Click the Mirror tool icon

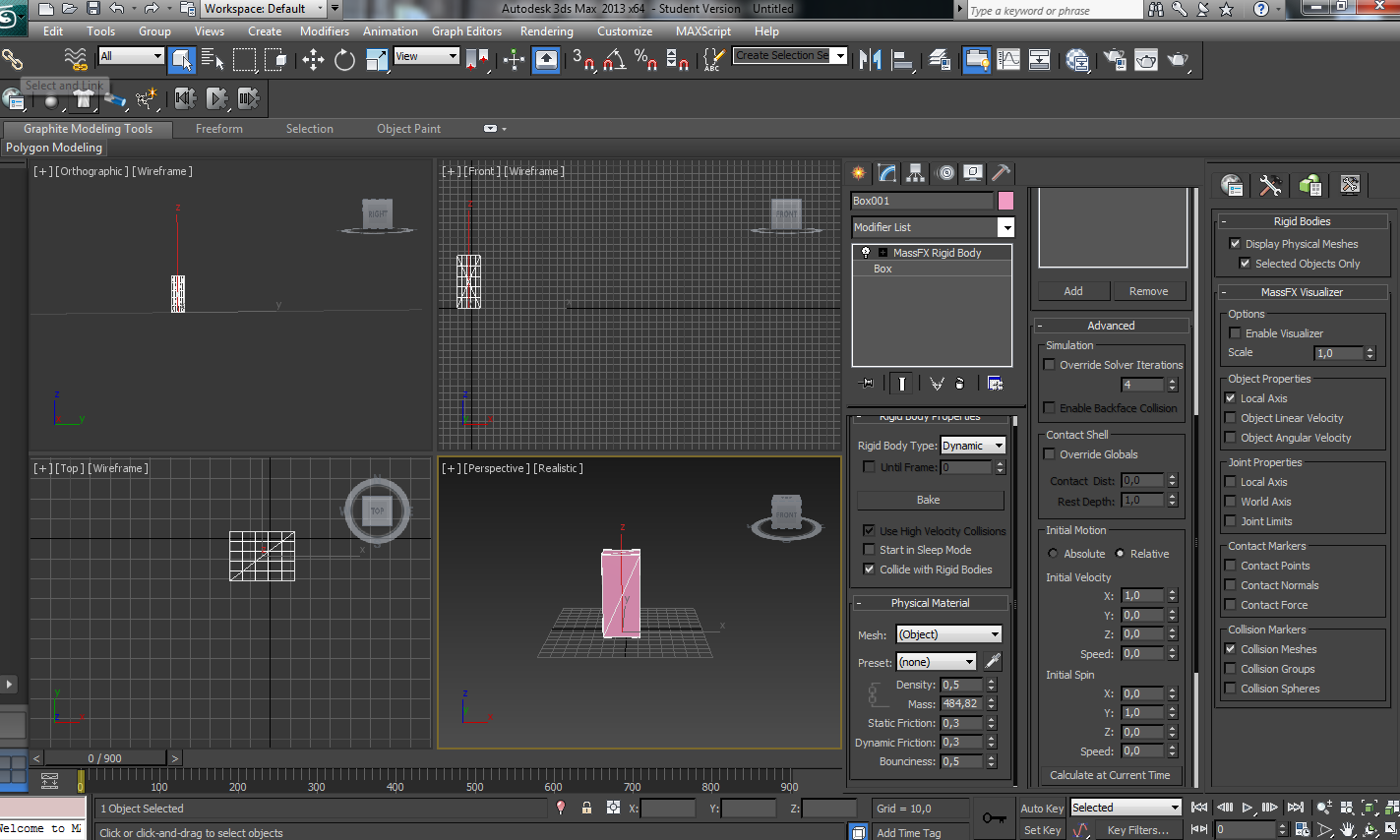[870, 60]
